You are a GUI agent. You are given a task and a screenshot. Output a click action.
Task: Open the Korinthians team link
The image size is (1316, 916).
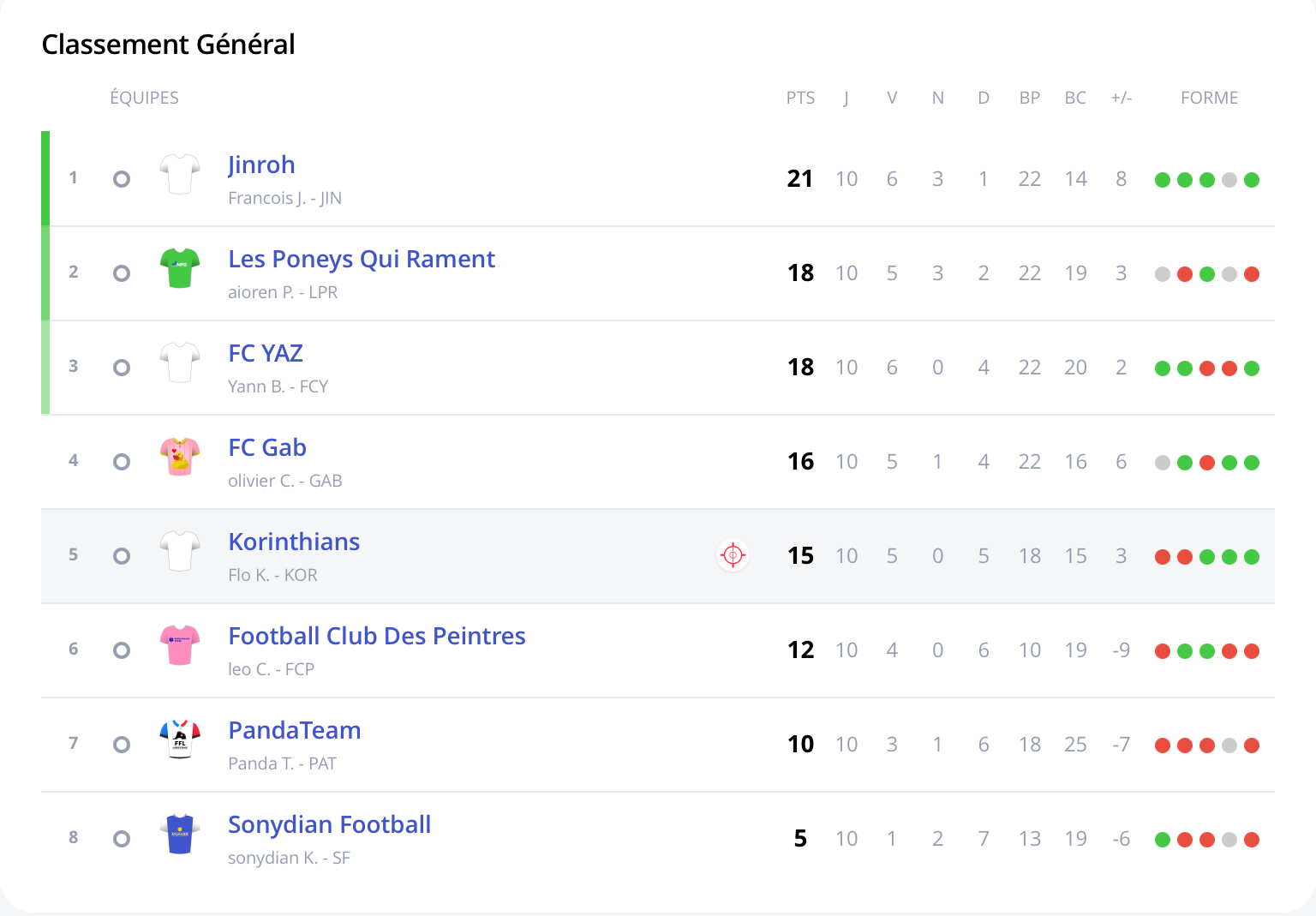click(294, 542)
